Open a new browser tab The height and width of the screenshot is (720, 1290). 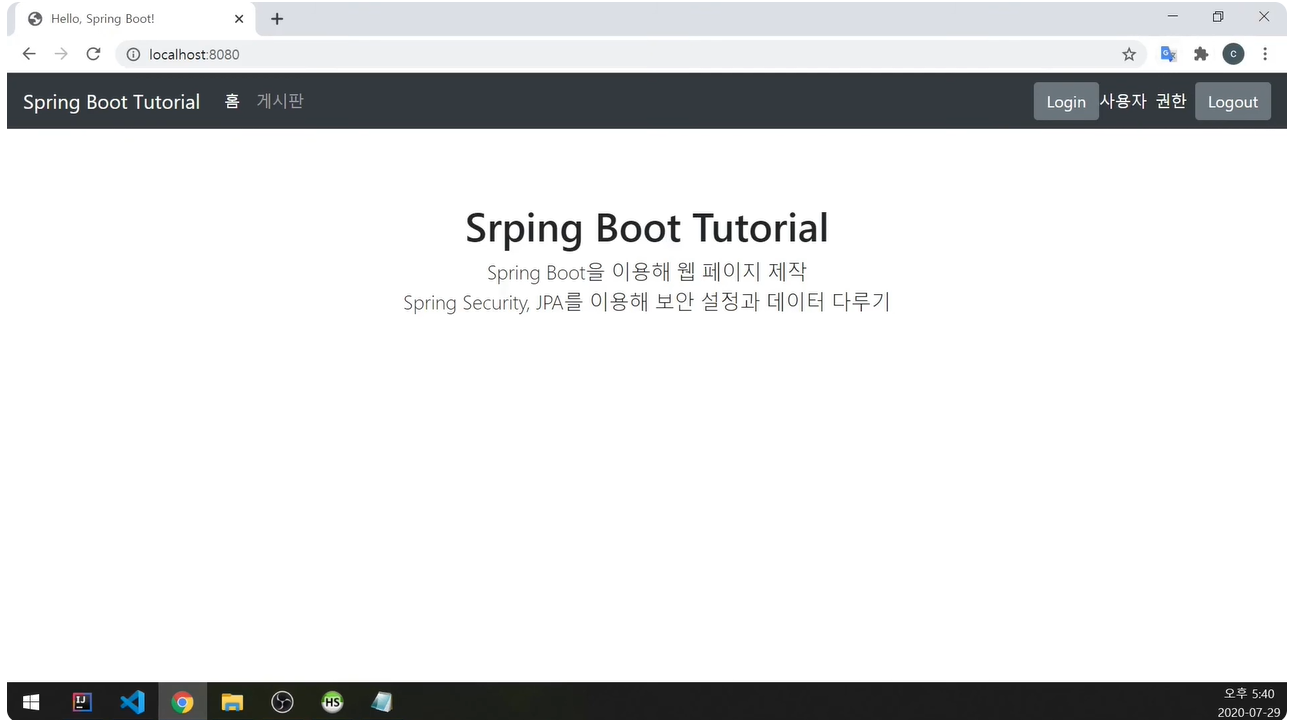pyautogui.click(x=277, y=19)
